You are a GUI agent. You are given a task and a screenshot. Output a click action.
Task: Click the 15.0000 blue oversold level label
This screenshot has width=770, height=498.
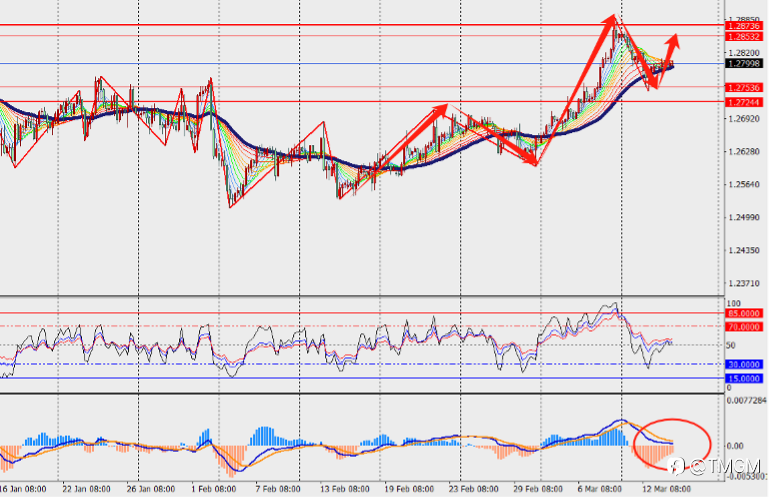(743, 379)
